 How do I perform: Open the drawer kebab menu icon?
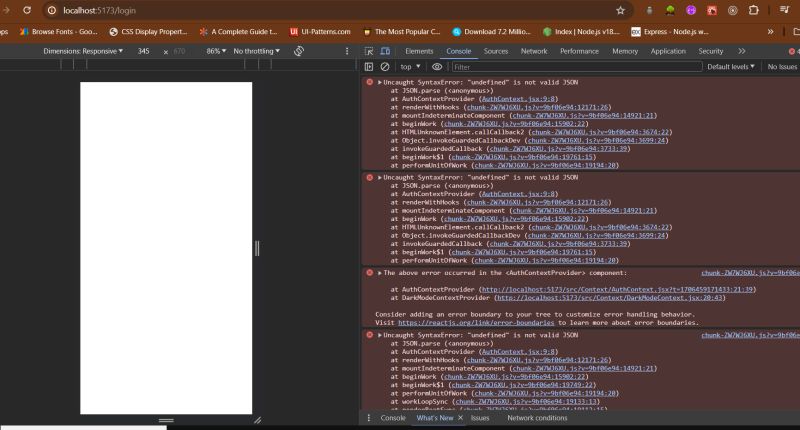(368, 418)
